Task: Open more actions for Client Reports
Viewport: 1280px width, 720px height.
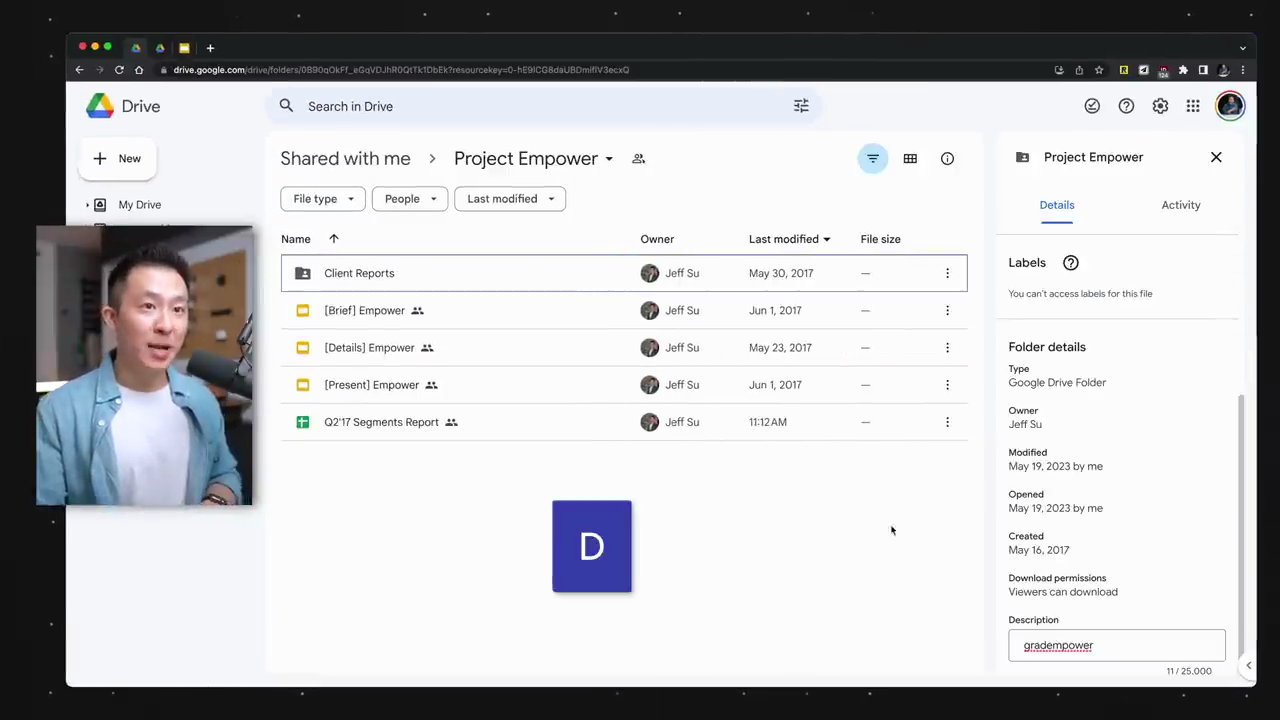Action: pyautogui.click(x=947, y=273)
